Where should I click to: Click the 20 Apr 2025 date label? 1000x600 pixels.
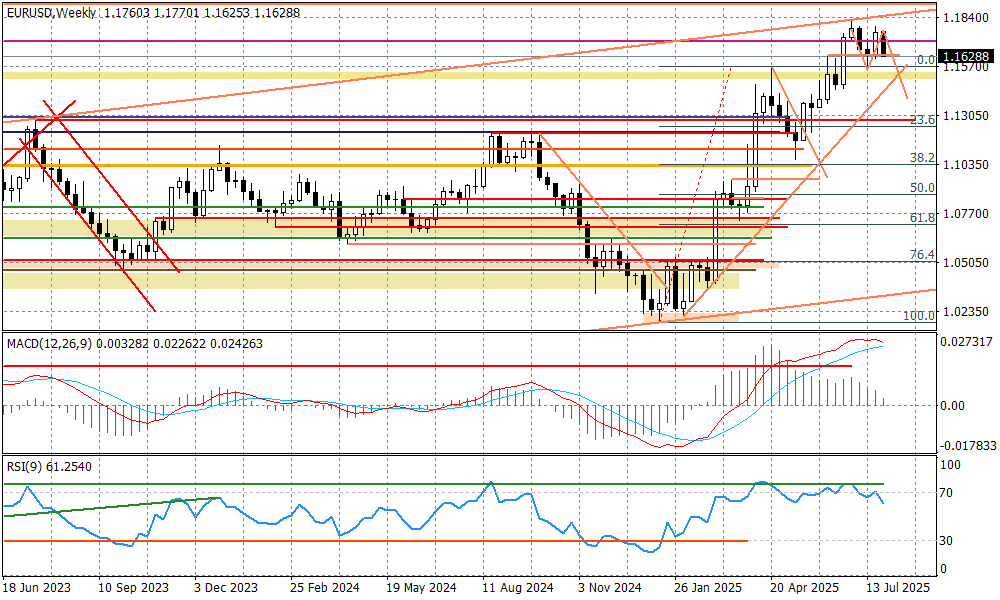point(804,587)
